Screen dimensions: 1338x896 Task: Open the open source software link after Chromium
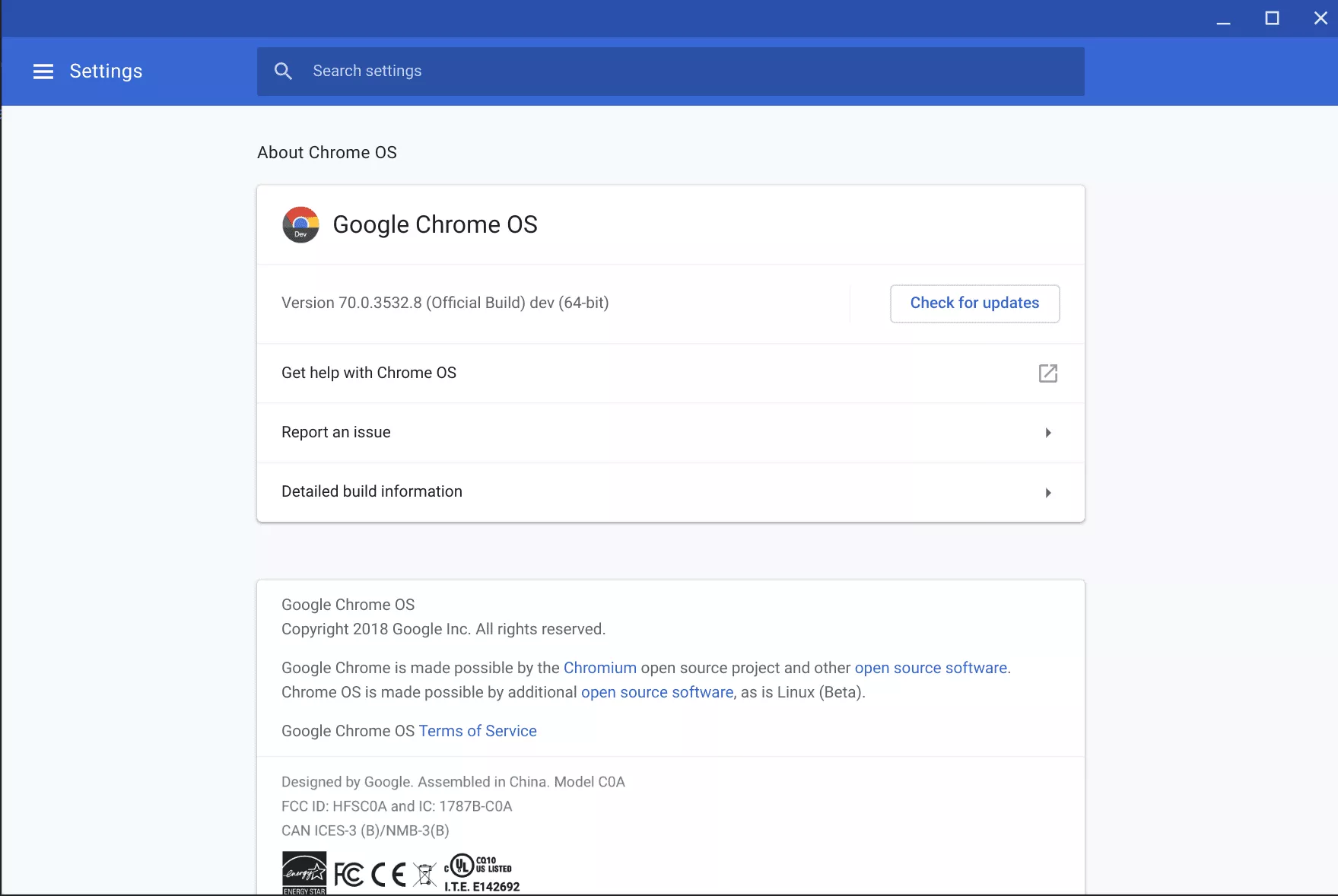(x=930, y=668)
